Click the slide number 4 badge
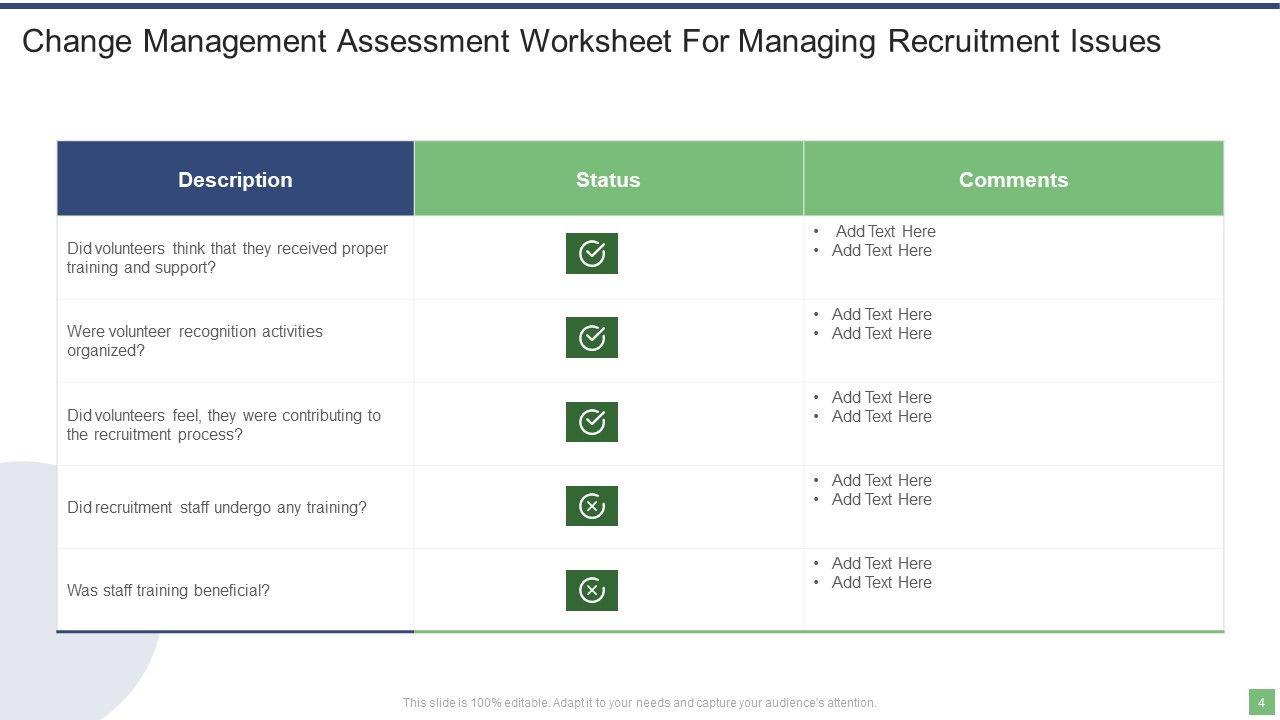1280x720 pixels. (x=1261, y=702)
